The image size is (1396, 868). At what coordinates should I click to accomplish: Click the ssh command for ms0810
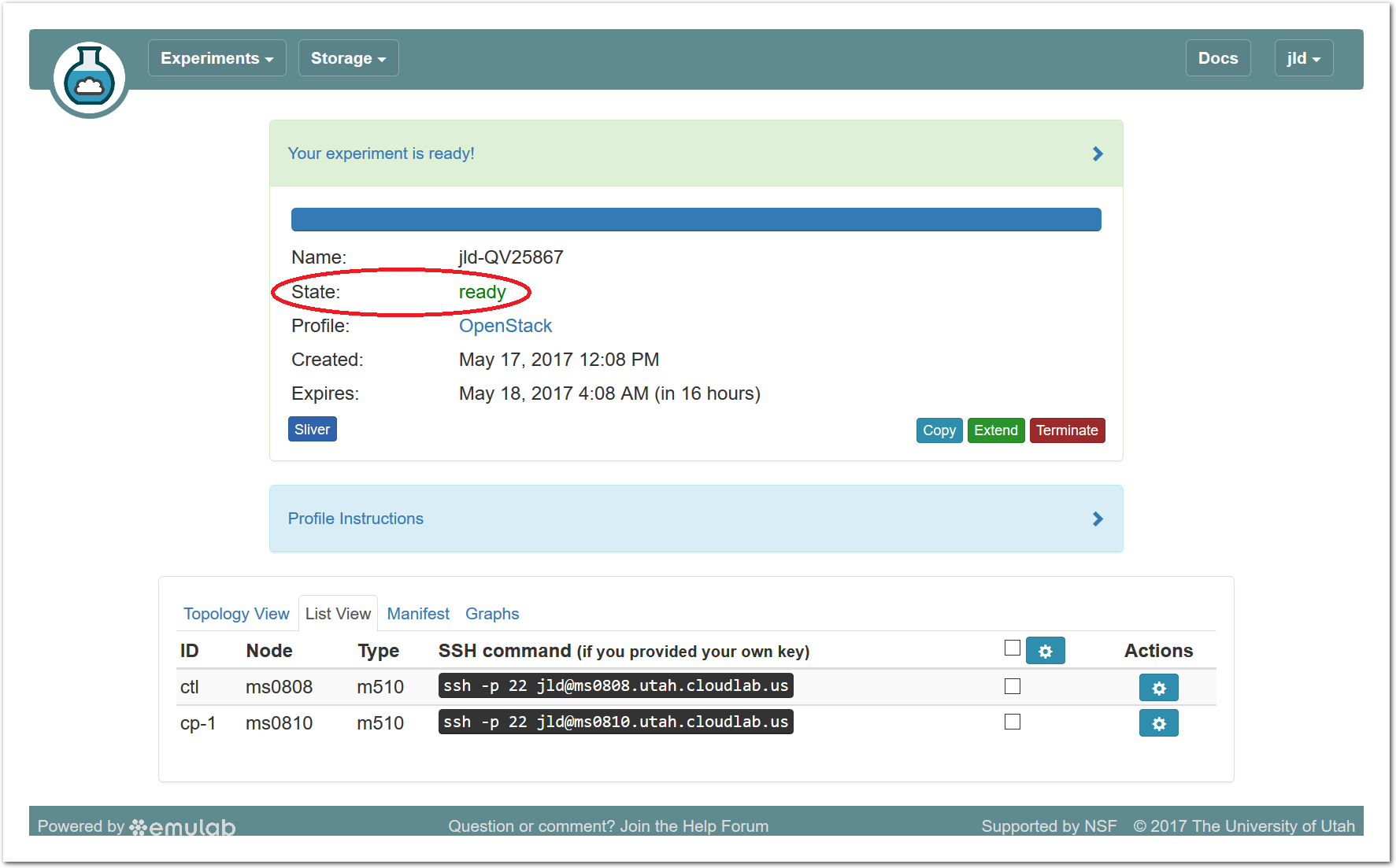tap(616, 722)
